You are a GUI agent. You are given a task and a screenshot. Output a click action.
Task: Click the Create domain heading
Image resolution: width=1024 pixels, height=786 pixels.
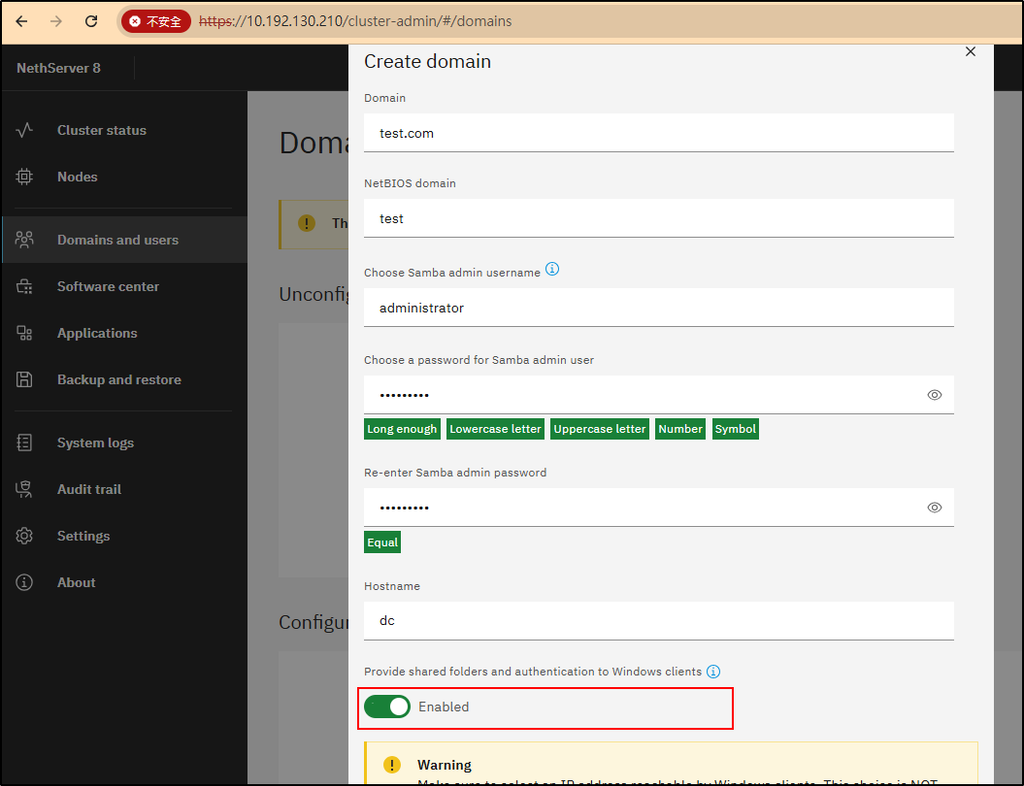427,61
